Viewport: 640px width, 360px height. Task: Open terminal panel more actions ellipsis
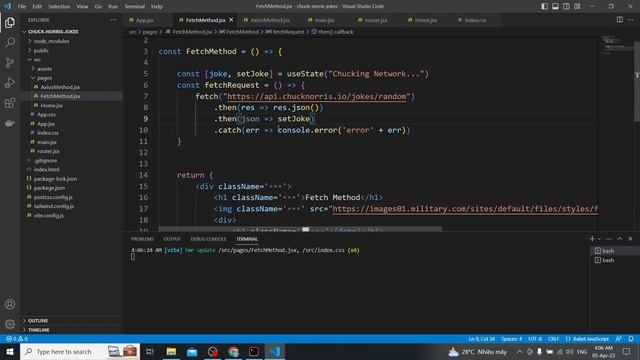pyautogui.click(x=609, y=239)
